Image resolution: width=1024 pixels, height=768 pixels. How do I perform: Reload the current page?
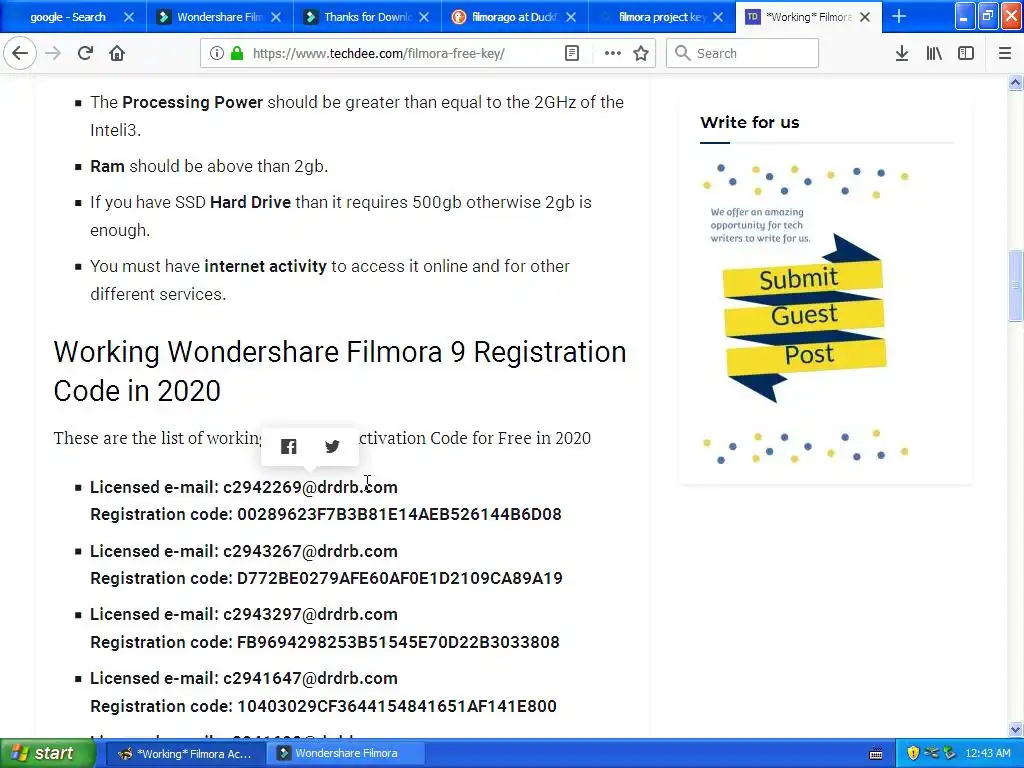[x=85, y=53]
